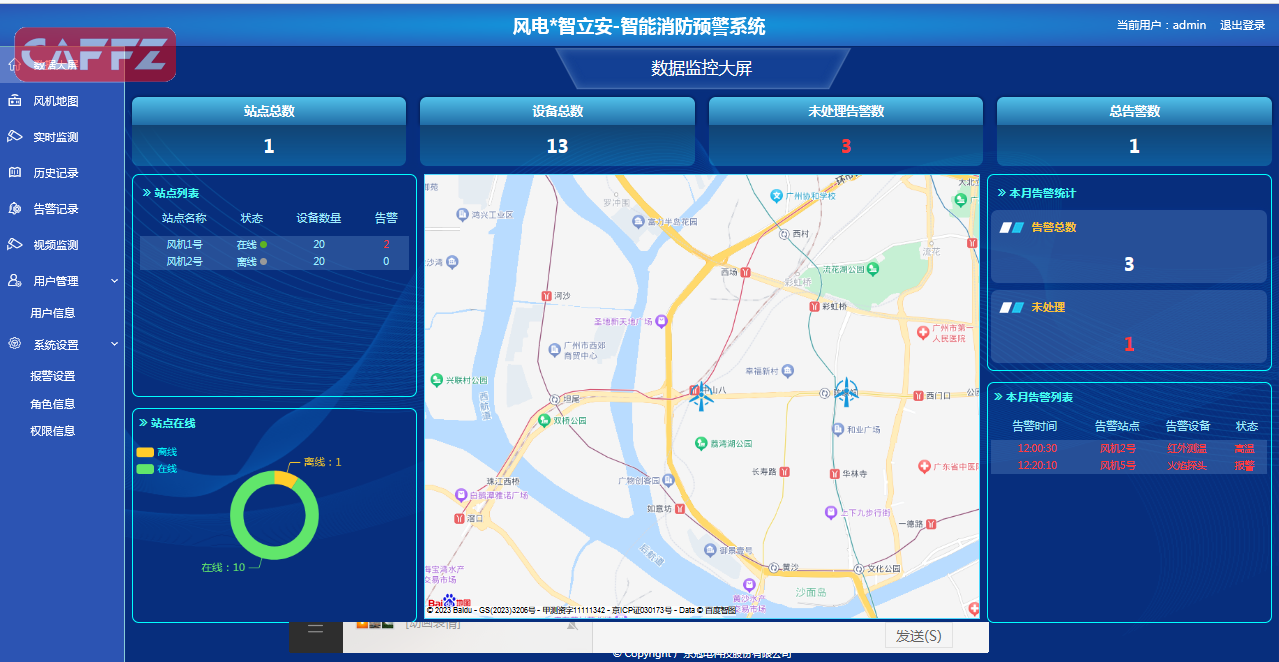Click the alarm icon beside 告警记录
Screen dimensions: 1279x662
click(14, 209)
